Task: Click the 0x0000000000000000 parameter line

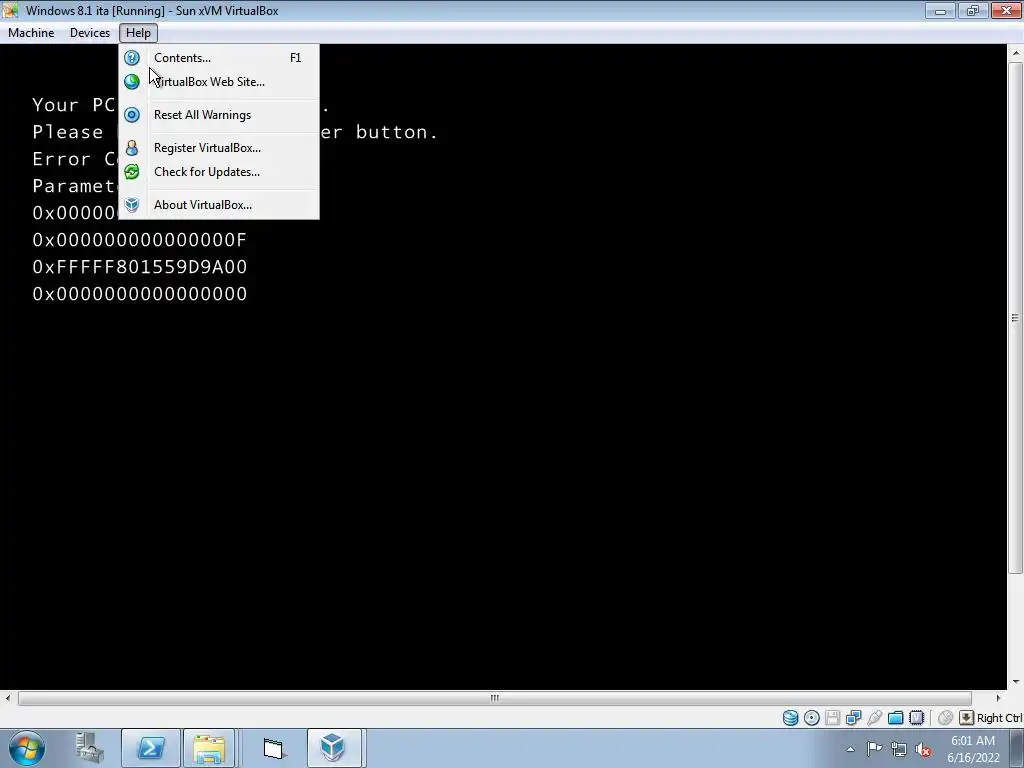Action: [x=140, y=294]
